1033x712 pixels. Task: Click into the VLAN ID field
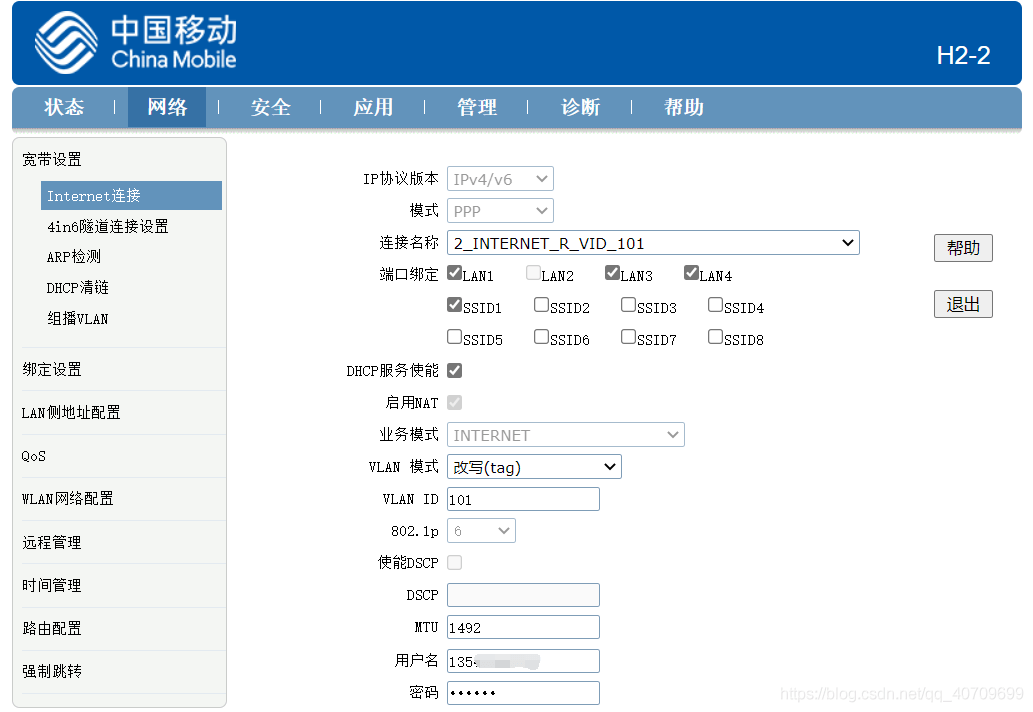pyautogui.click(x=523, y=499)
